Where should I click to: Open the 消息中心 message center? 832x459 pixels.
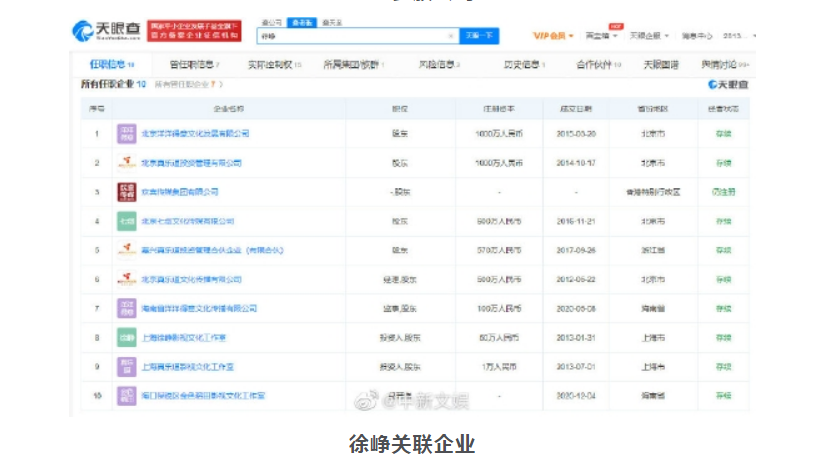point(697,36)
